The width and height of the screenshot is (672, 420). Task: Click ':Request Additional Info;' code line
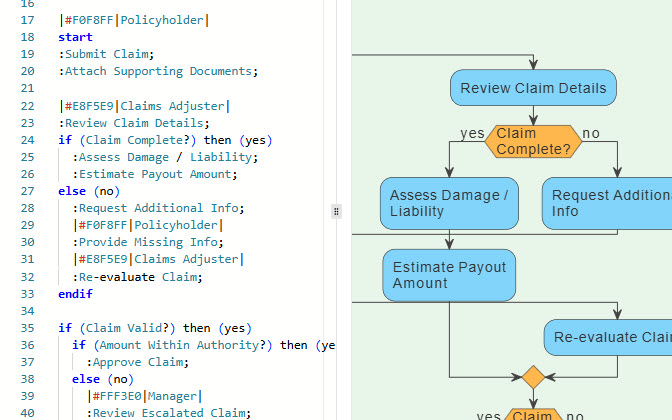coord(158,208)
